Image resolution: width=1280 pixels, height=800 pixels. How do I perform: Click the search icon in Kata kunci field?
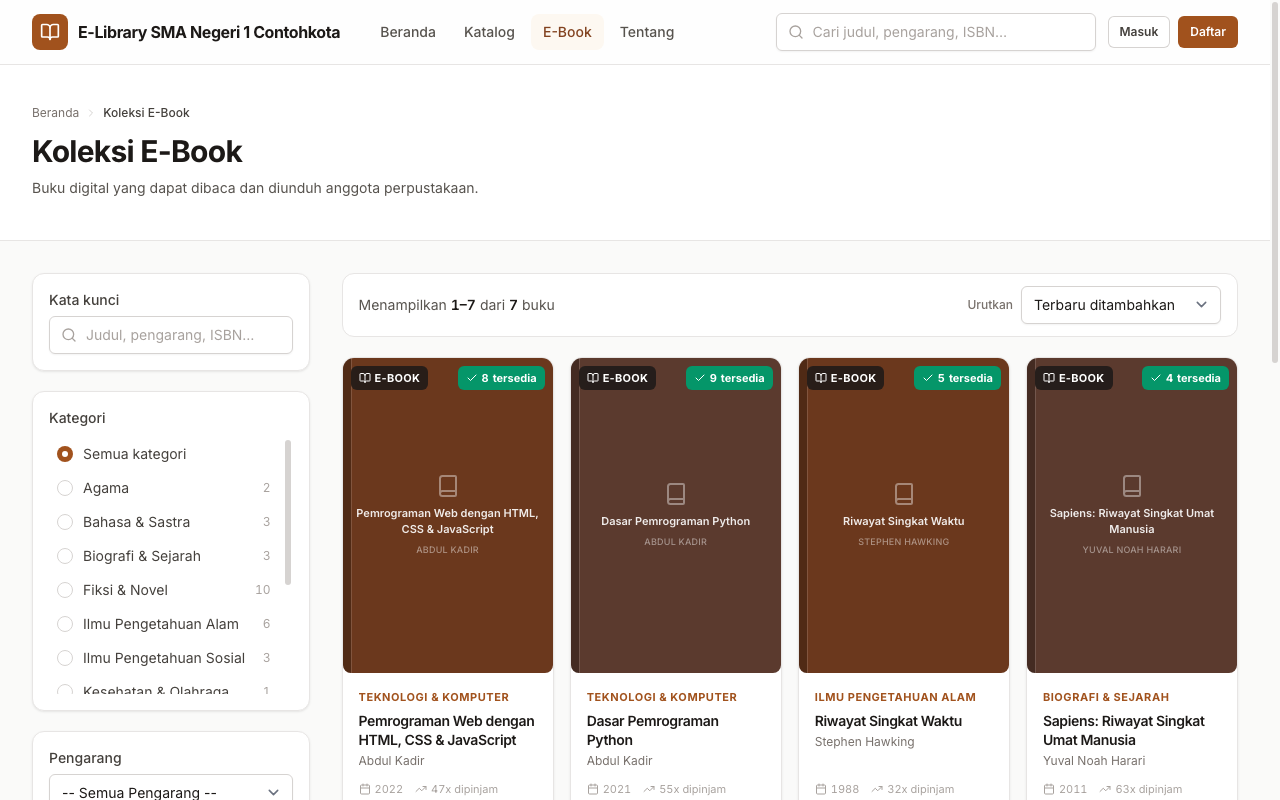coord(69,335)
